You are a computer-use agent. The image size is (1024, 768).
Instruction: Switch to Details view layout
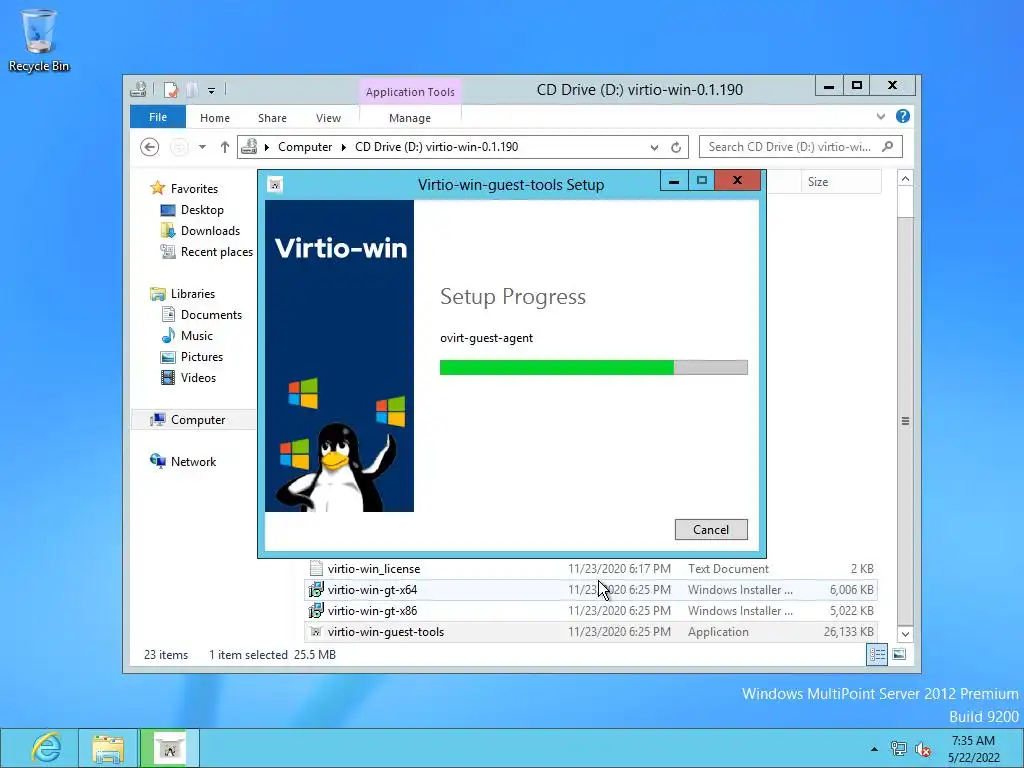[x=877, y=654]
